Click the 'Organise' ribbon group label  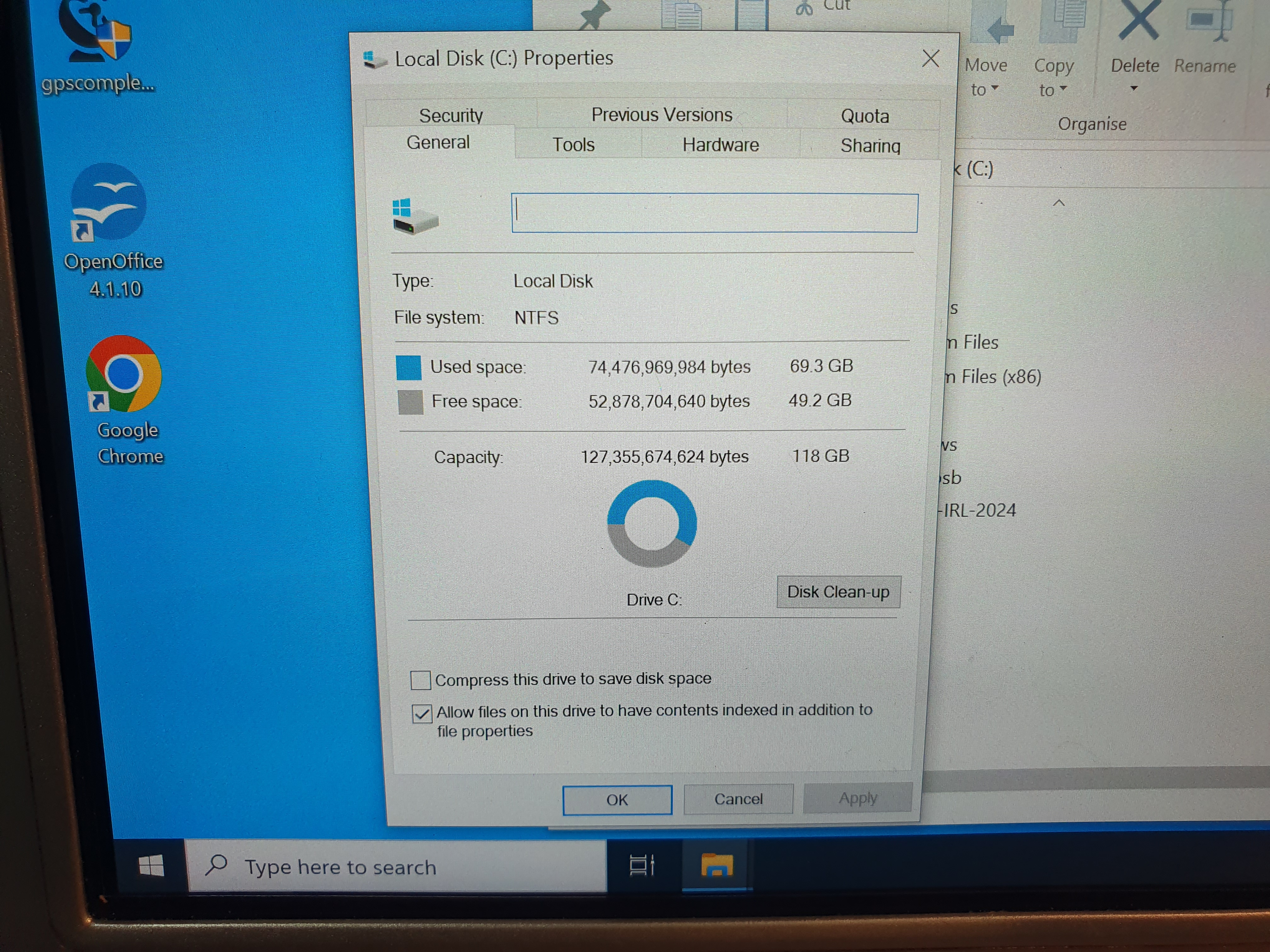coord(1092,124)
